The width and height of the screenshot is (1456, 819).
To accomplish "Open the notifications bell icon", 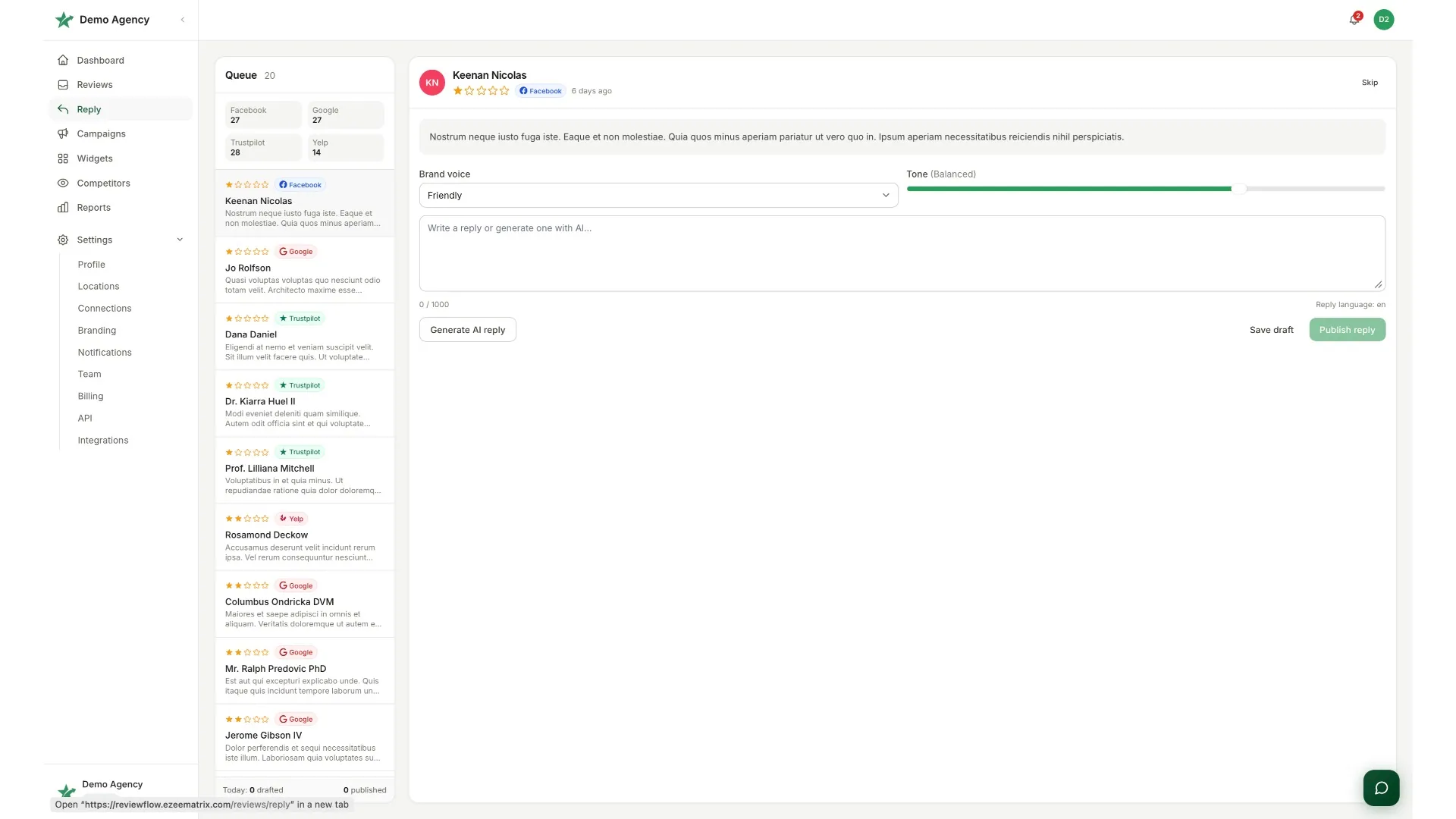I will pos(1354,20).
